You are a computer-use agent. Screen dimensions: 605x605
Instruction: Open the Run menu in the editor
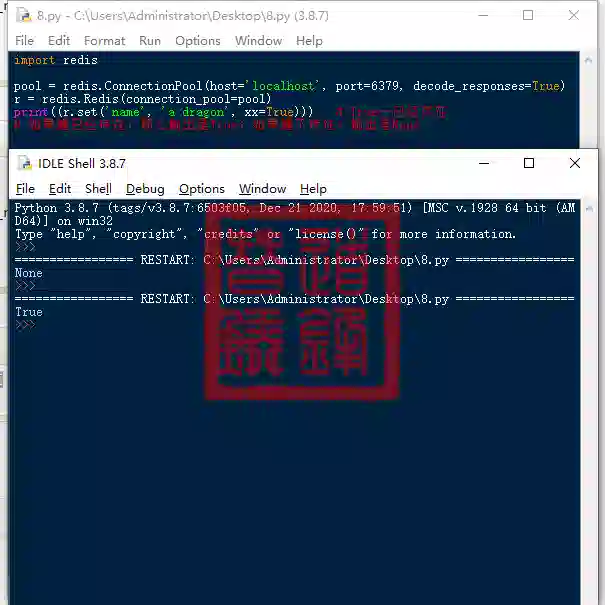(150, 41)
